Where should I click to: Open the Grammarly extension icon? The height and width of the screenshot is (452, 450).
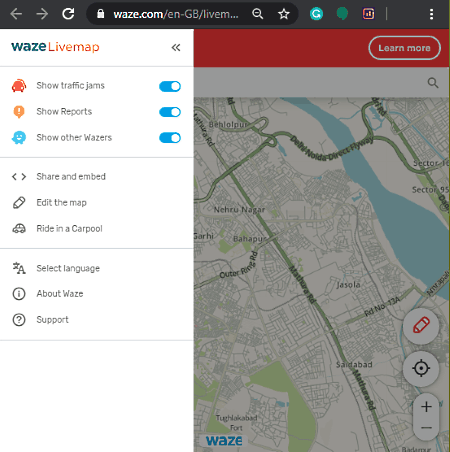tap(316, 14)
